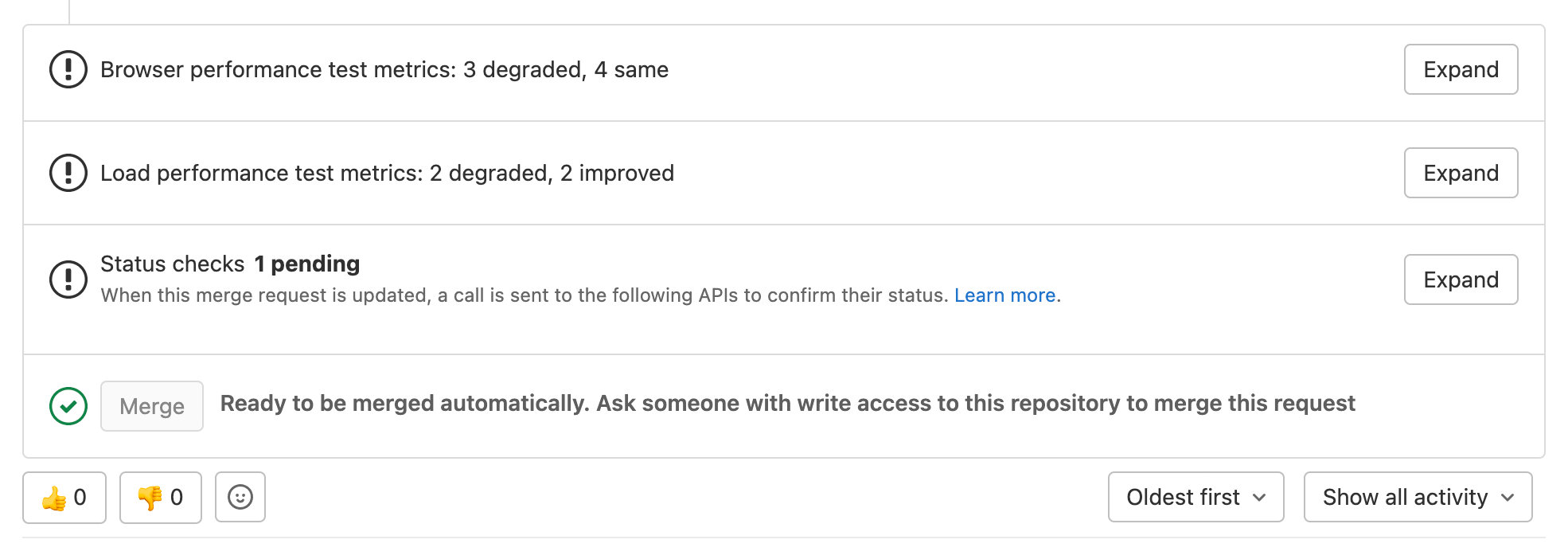
Task: Open the add reaction smiley picker
Action: (x=240, y=497)
